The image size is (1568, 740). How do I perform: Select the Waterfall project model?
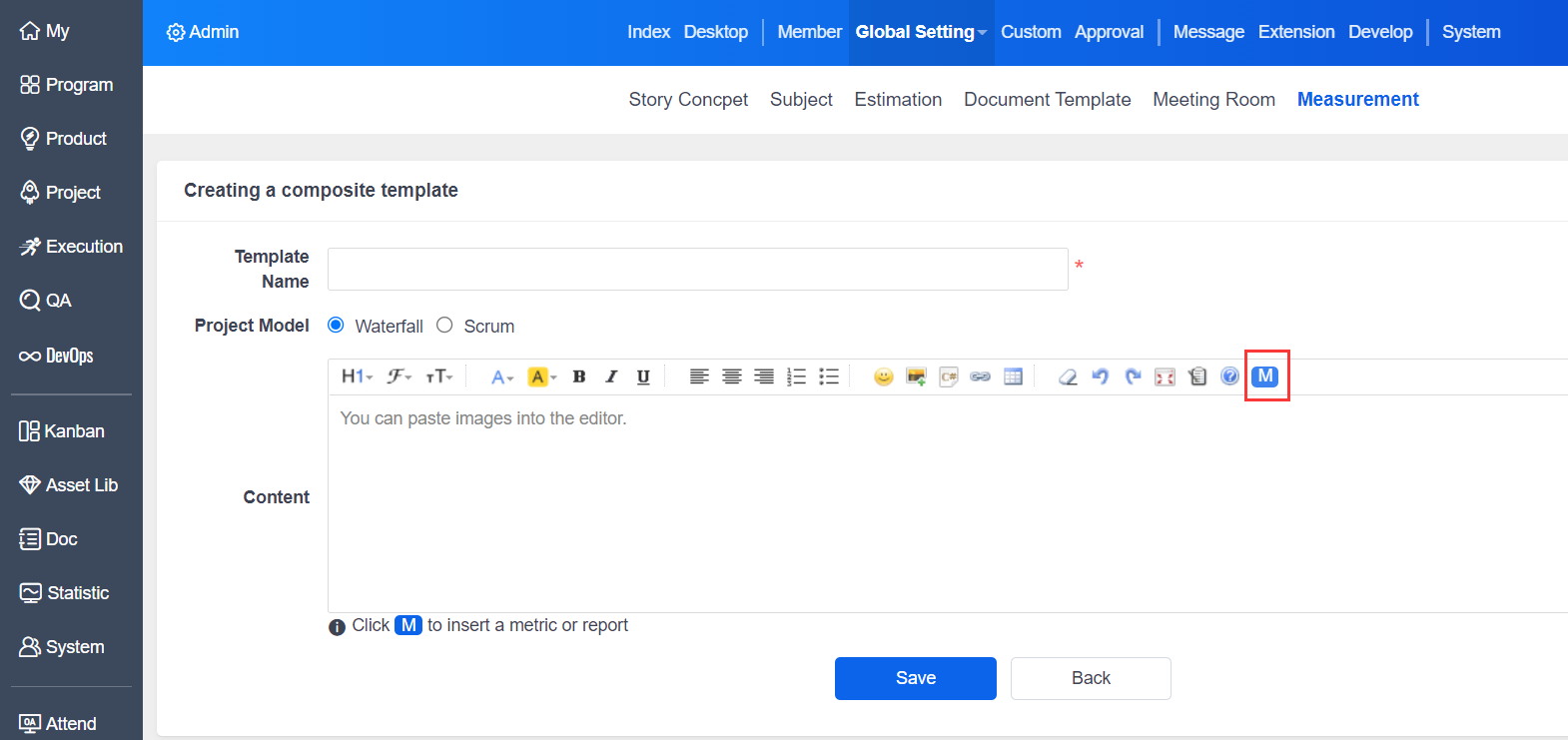pyautogui.click(x=337, y=326)
